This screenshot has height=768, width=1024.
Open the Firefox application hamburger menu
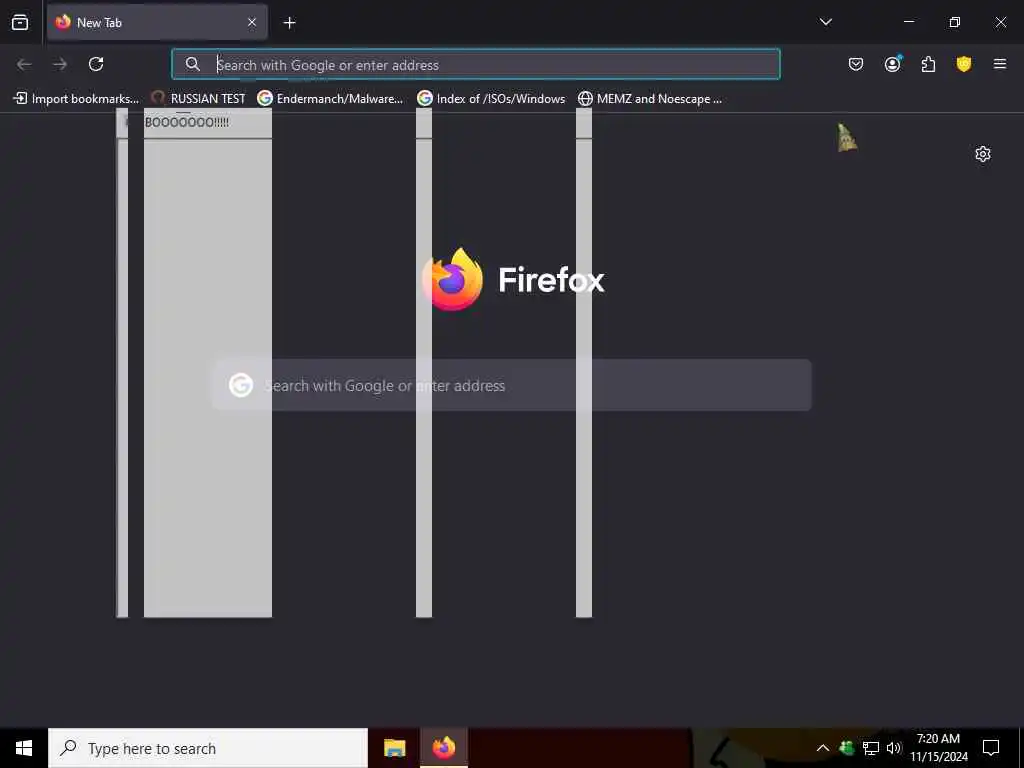[x=999, y=64]
